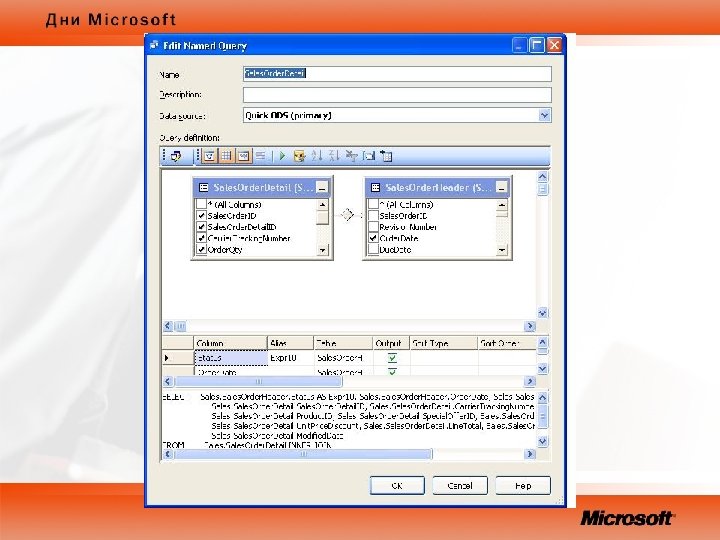Click scroll-up arrow in SalesOrderDetail column list
Screen dimensions: 720x540
pos(323,205)
